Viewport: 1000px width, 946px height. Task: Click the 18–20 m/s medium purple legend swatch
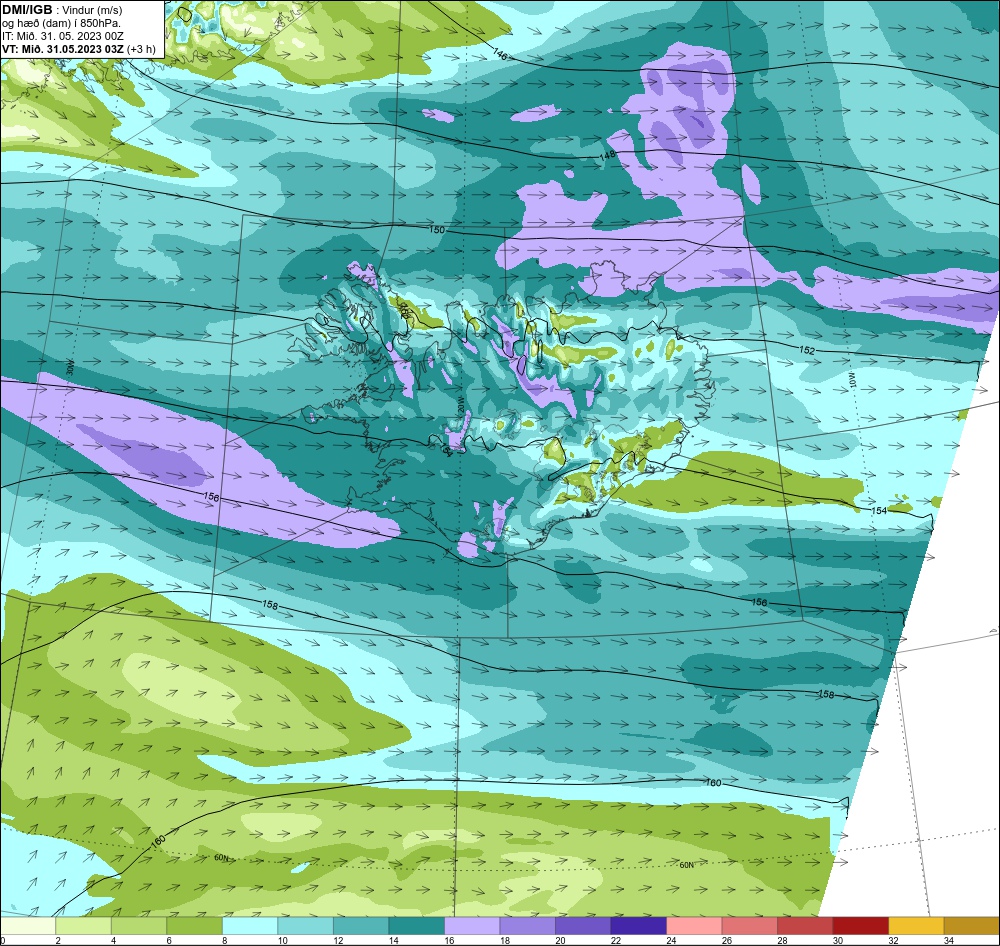pos(527,926)
